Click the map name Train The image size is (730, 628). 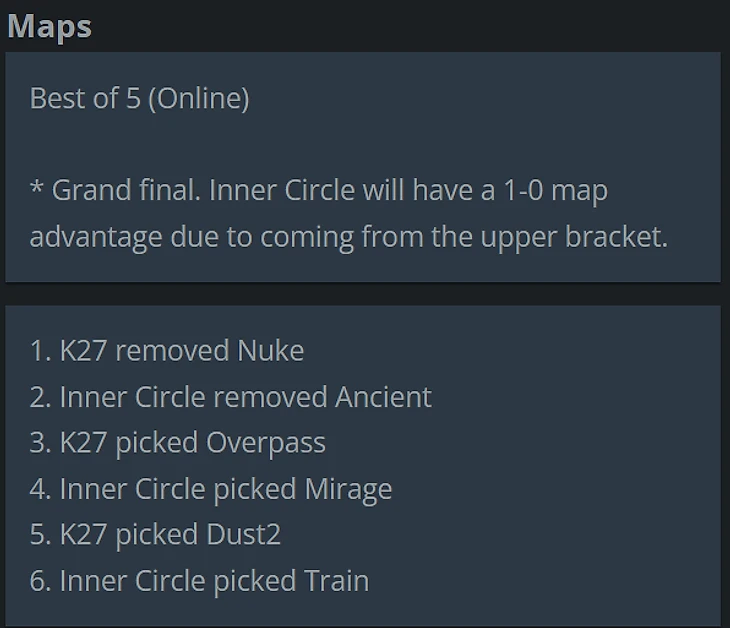[x=335, y=581]
